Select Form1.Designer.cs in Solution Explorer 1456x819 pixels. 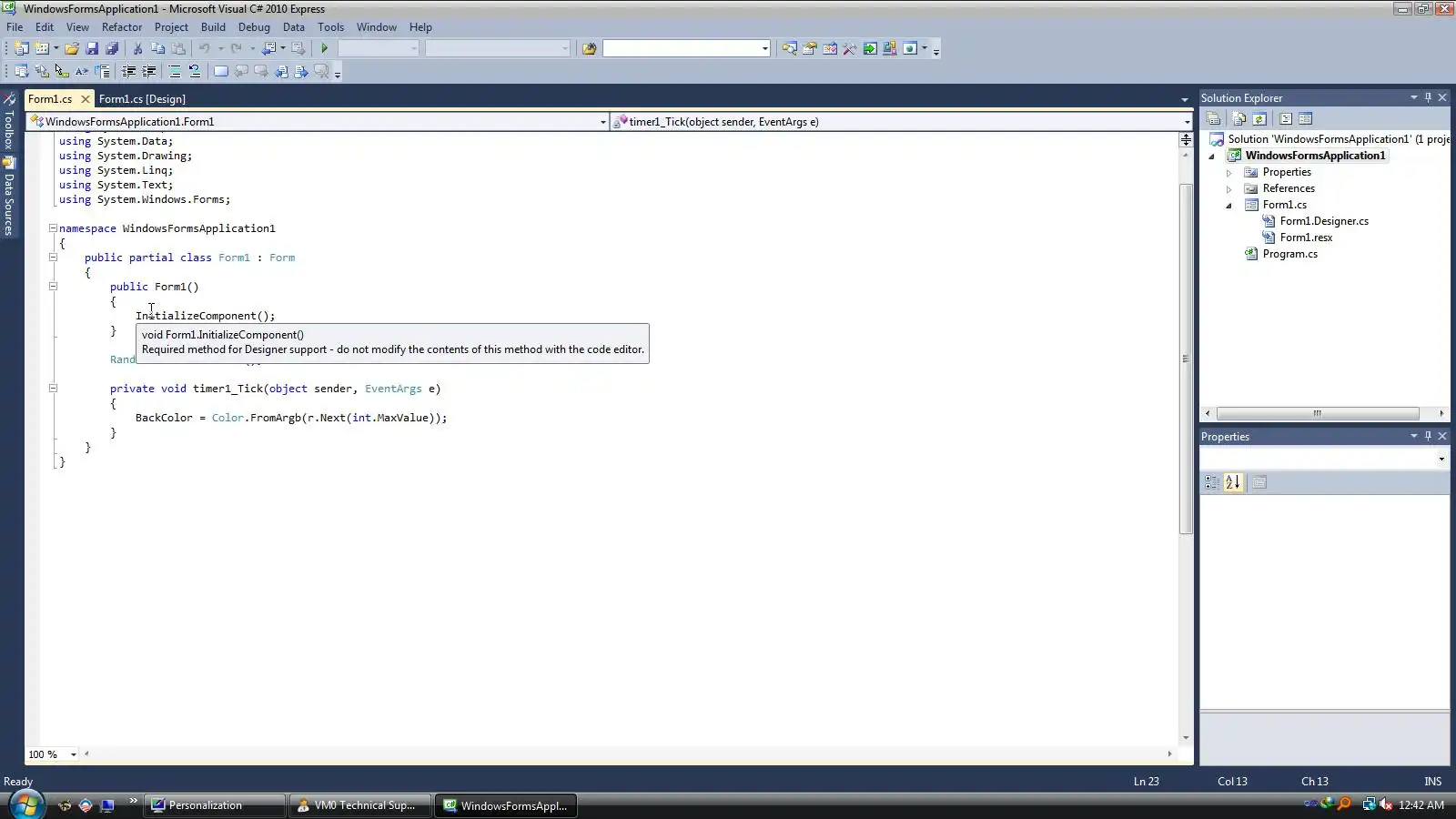tap(1324, 221)
